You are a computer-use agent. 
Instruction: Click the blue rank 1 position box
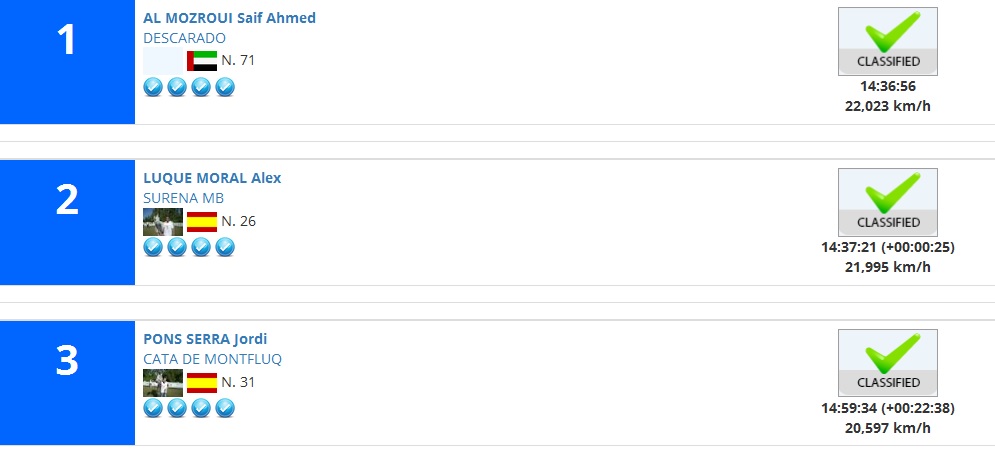tap(67, 62)
